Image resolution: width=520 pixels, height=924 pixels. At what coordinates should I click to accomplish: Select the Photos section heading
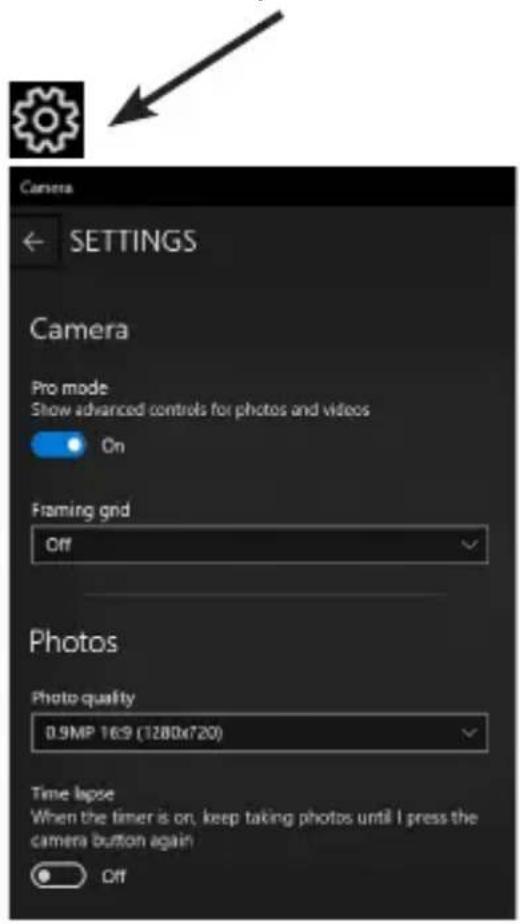pyautogui.click(x=74, y=641)
